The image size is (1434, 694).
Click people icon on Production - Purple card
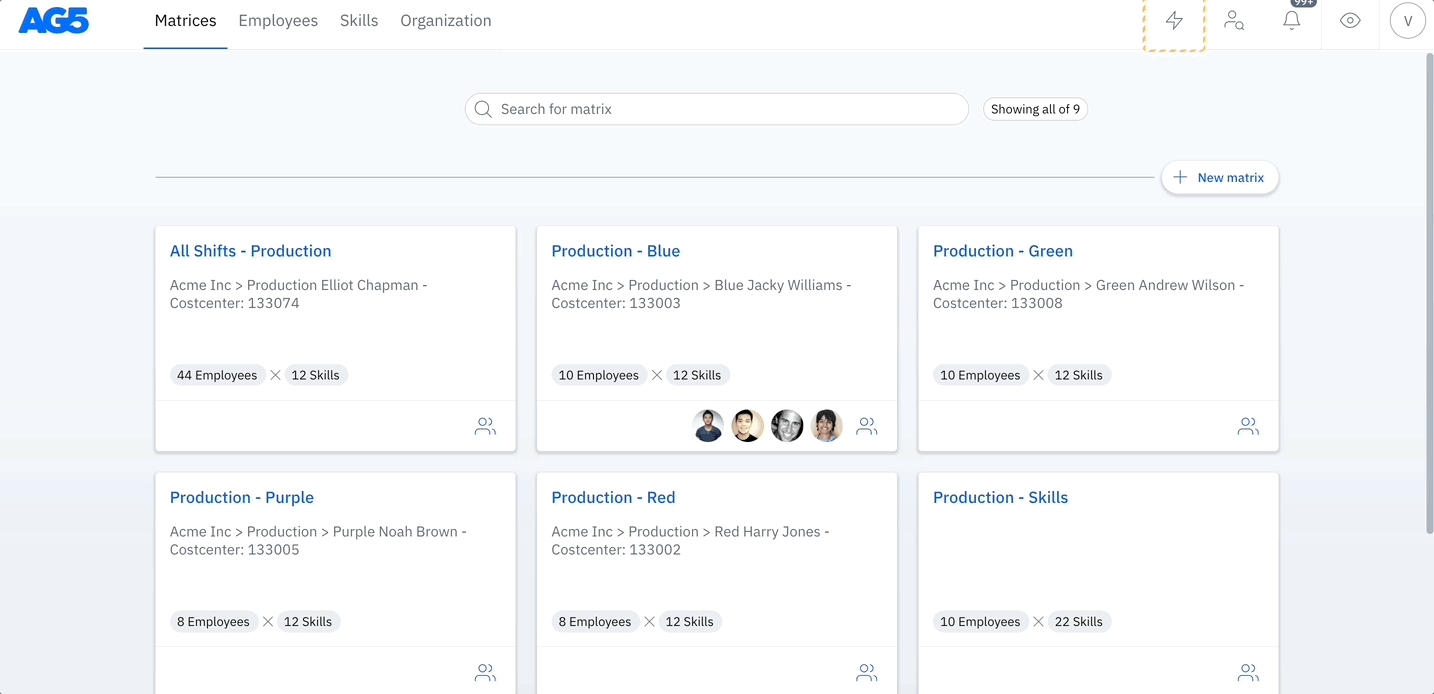tap(485, 673)
